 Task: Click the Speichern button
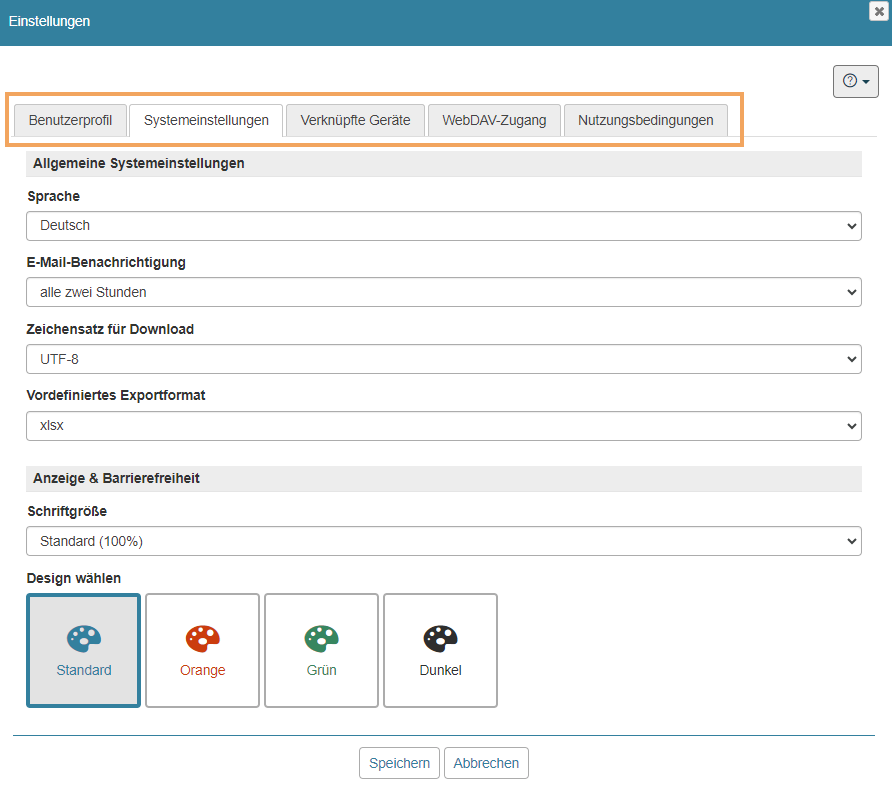(x=399, y=763)
